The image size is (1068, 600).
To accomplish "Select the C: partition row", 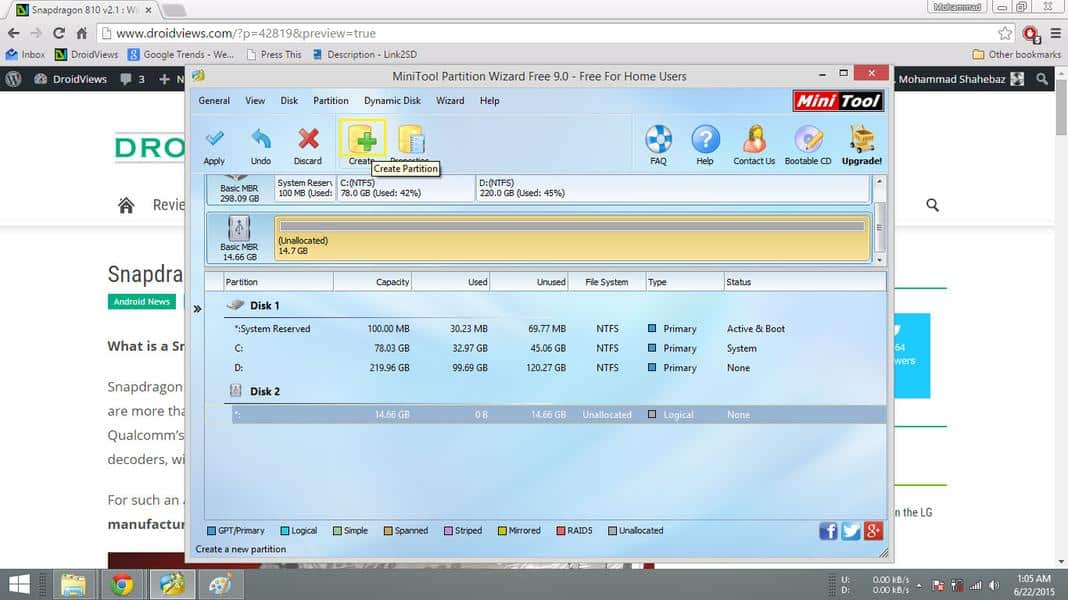I will (559, 348).
